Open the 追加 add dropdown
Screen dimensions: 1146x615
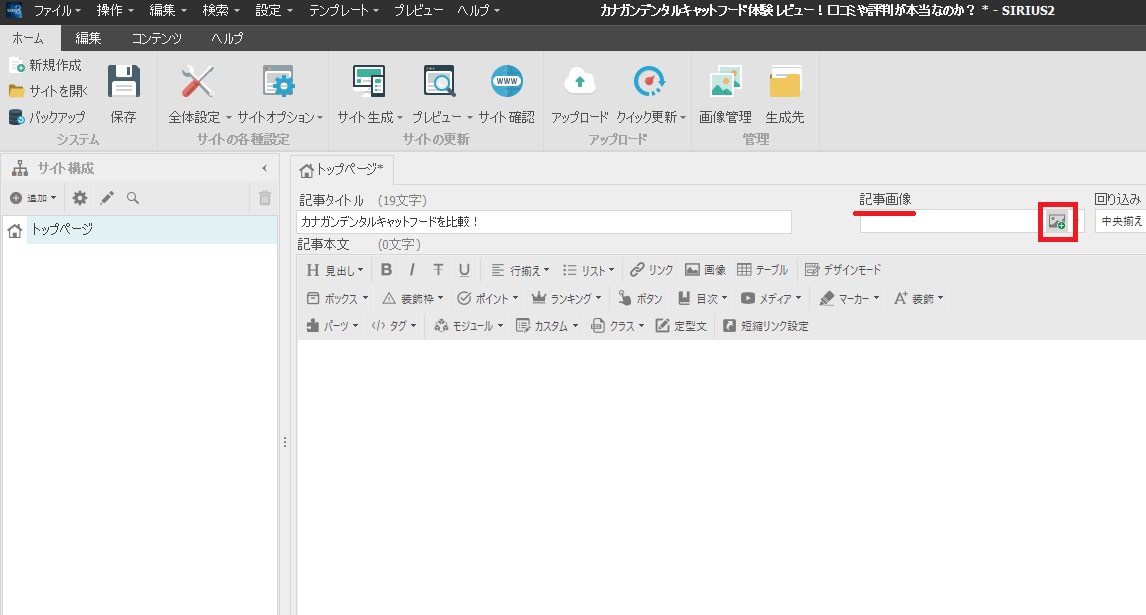coord(33,197)
